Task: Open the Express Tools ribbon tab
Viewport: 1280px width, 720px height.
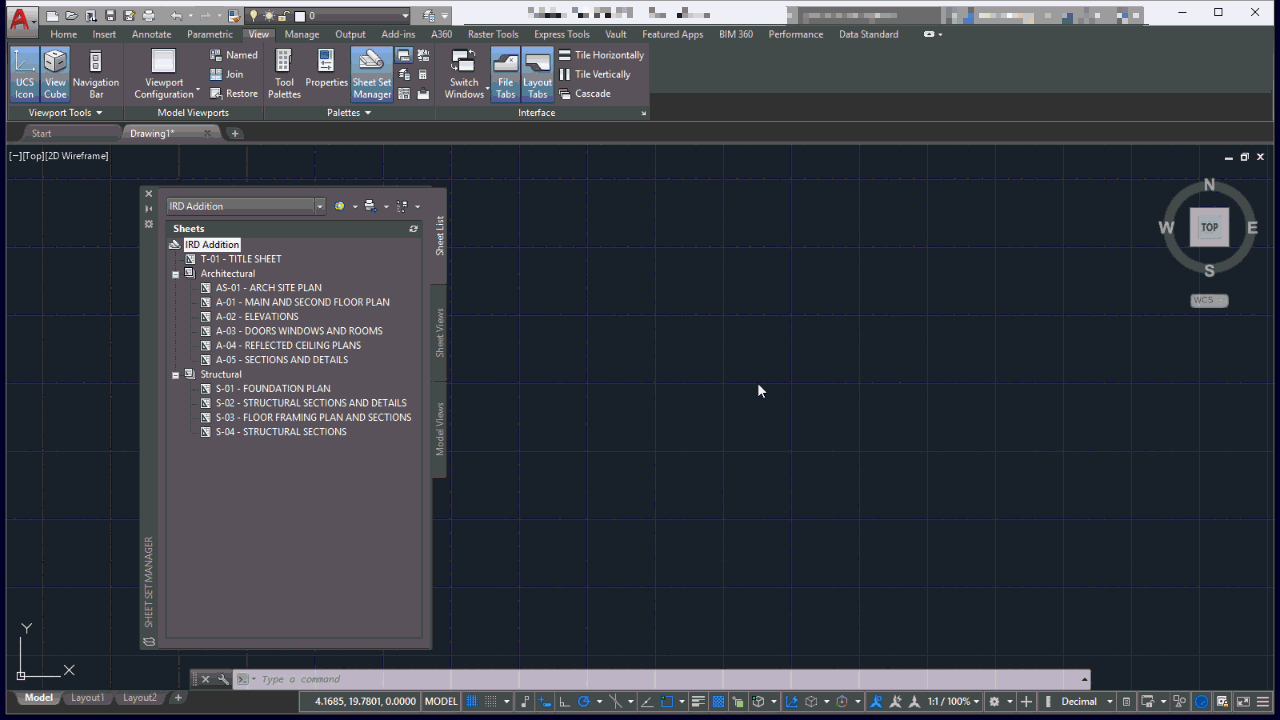Action: coord(561,33)
